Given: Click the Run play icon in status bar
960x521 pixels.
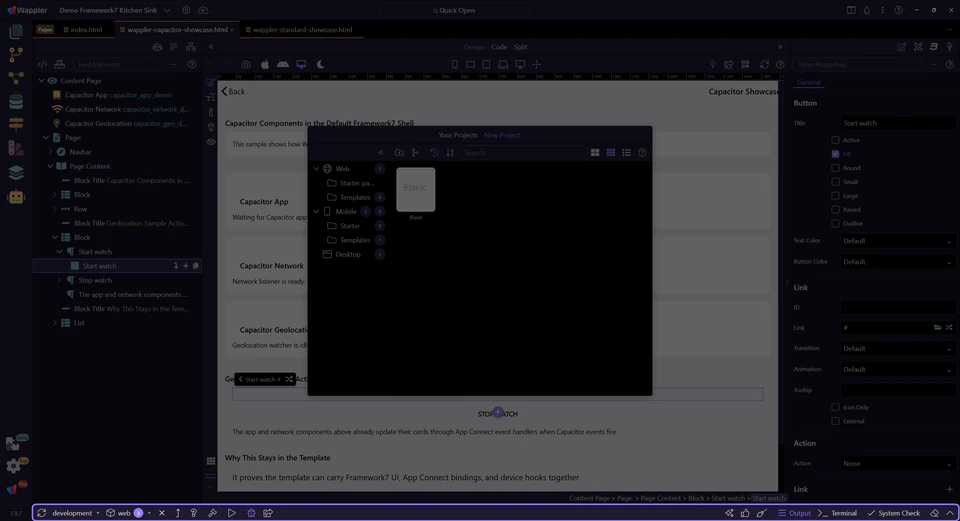Looking at the screenshot, I should point(231,513).
